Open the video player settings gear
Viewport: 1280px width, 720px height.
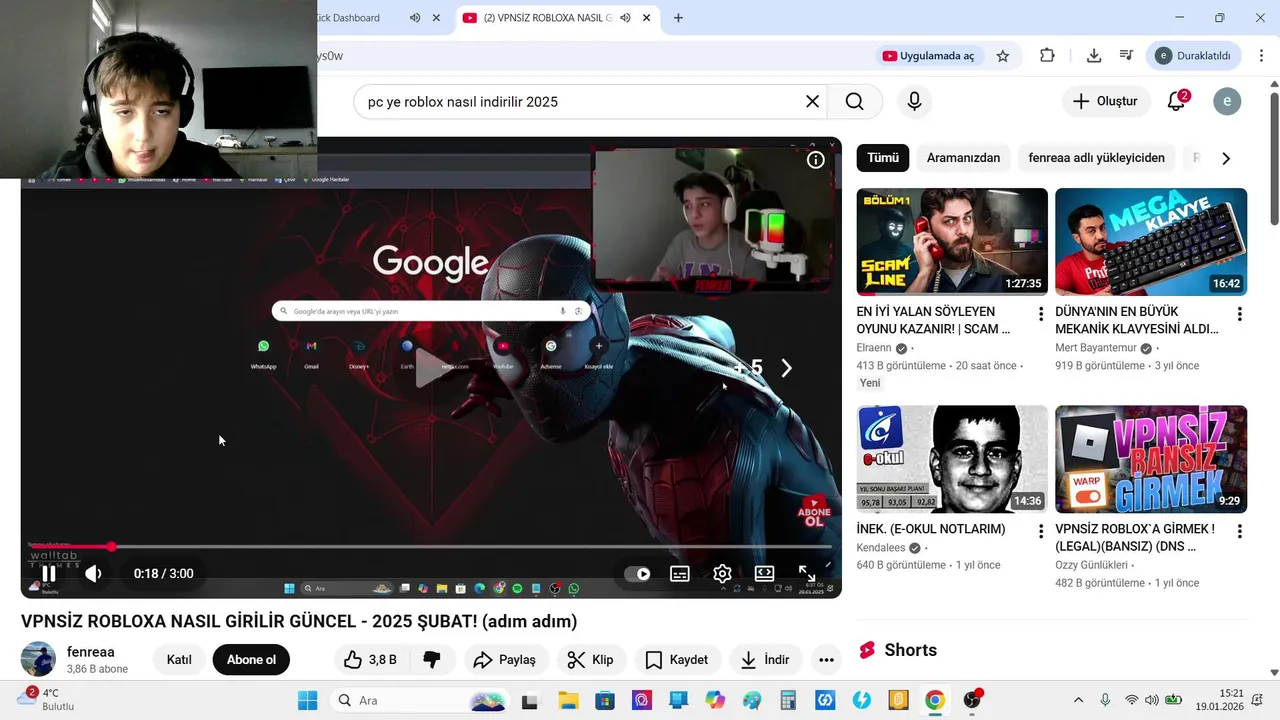(722, 574)
